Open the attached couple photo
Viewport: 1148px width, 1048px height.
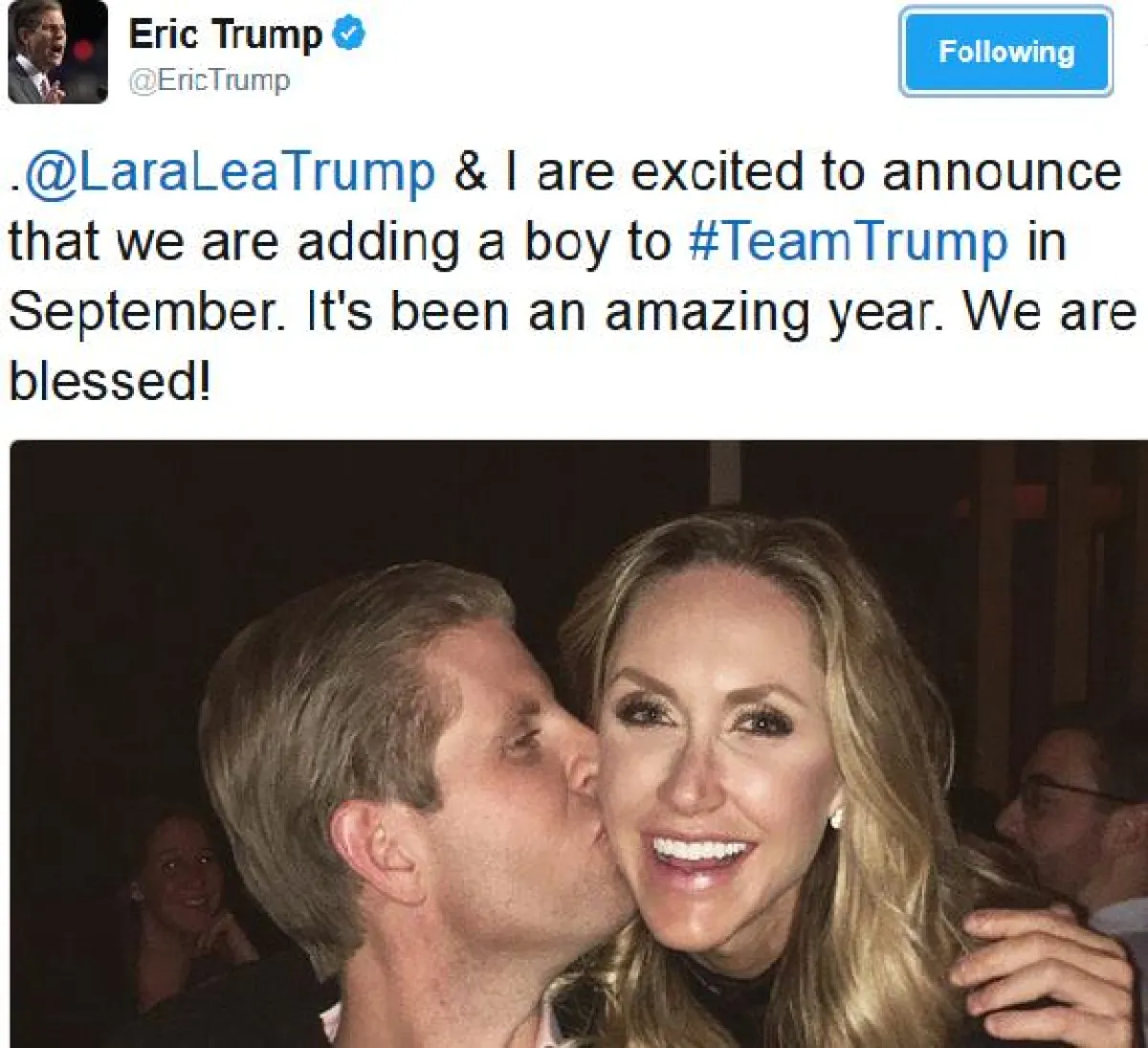point(578,744)
